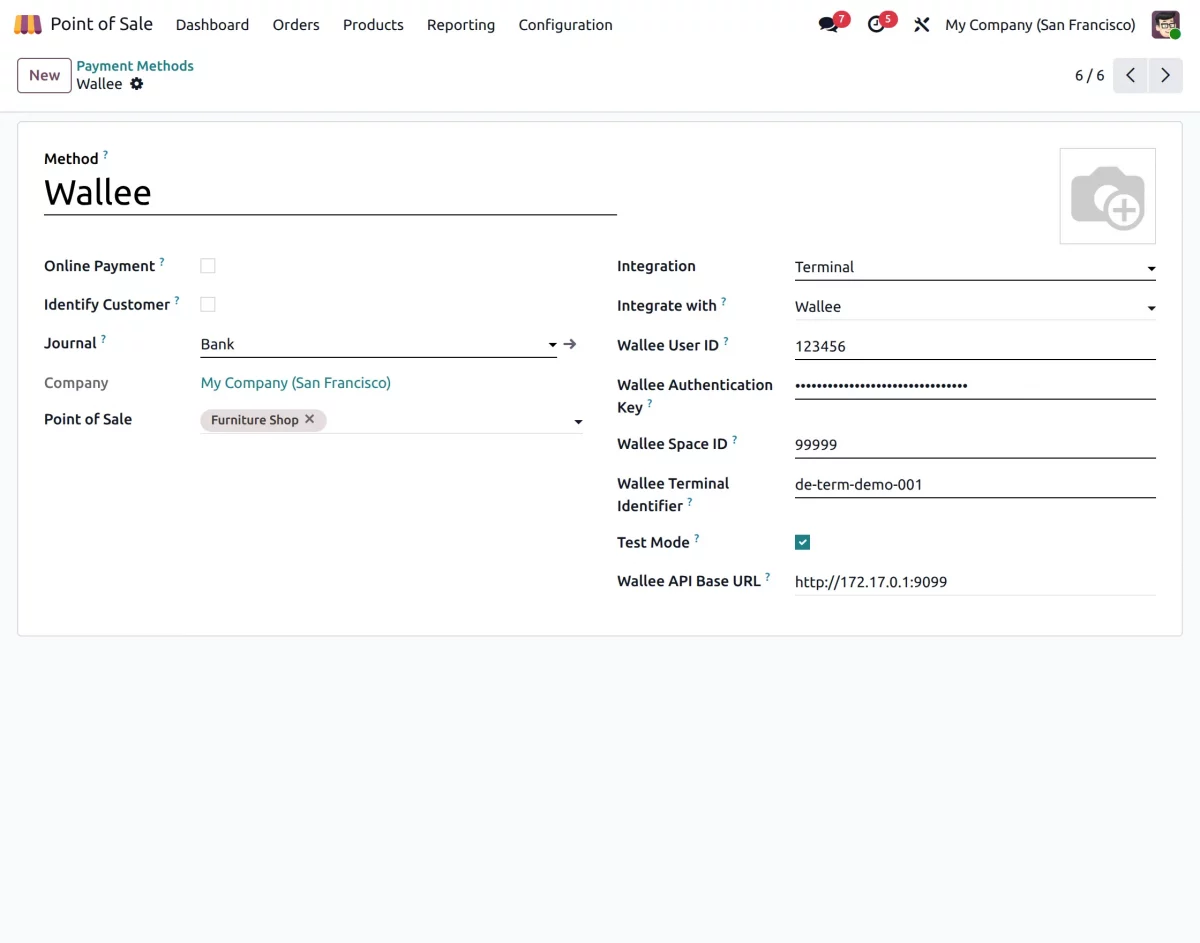Edit the Wallee User ID field
Viewport: 1200px width, 943px height.
tap(975, 347)
